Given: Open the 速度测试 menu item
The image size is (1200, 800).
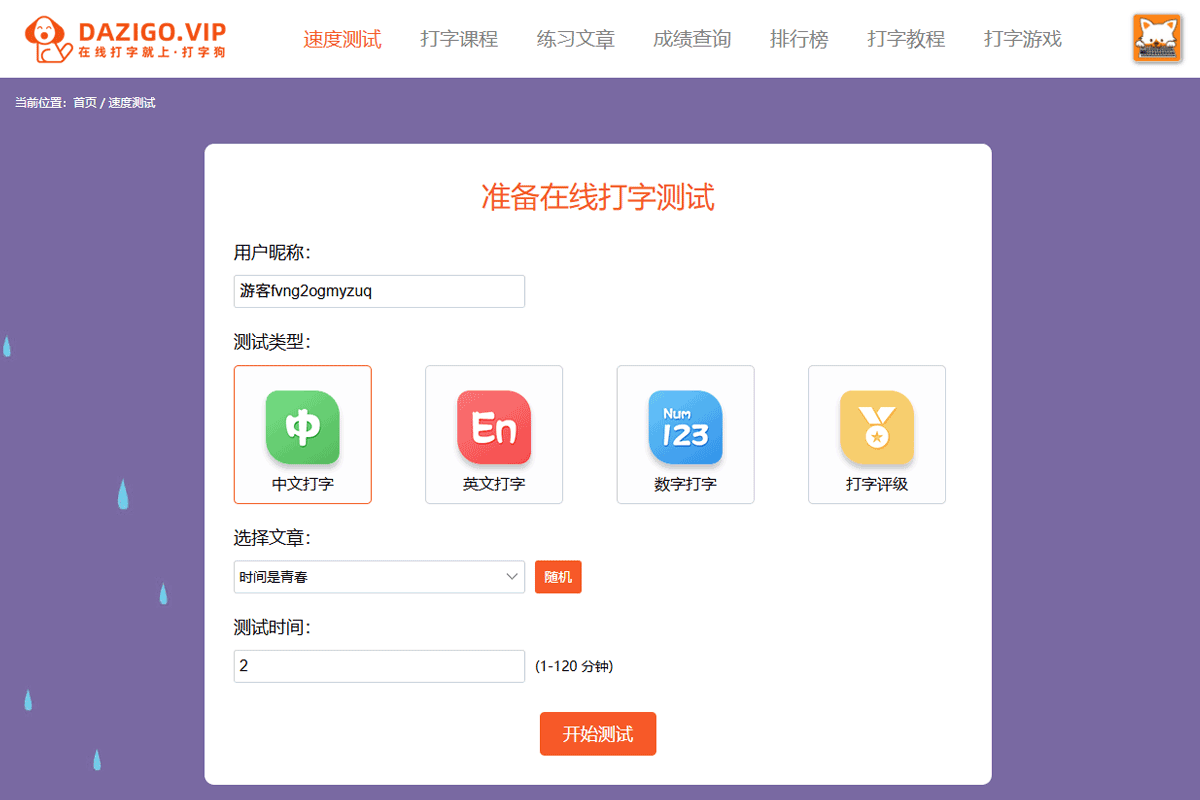Looking at the screenshot, I should 342,39.
